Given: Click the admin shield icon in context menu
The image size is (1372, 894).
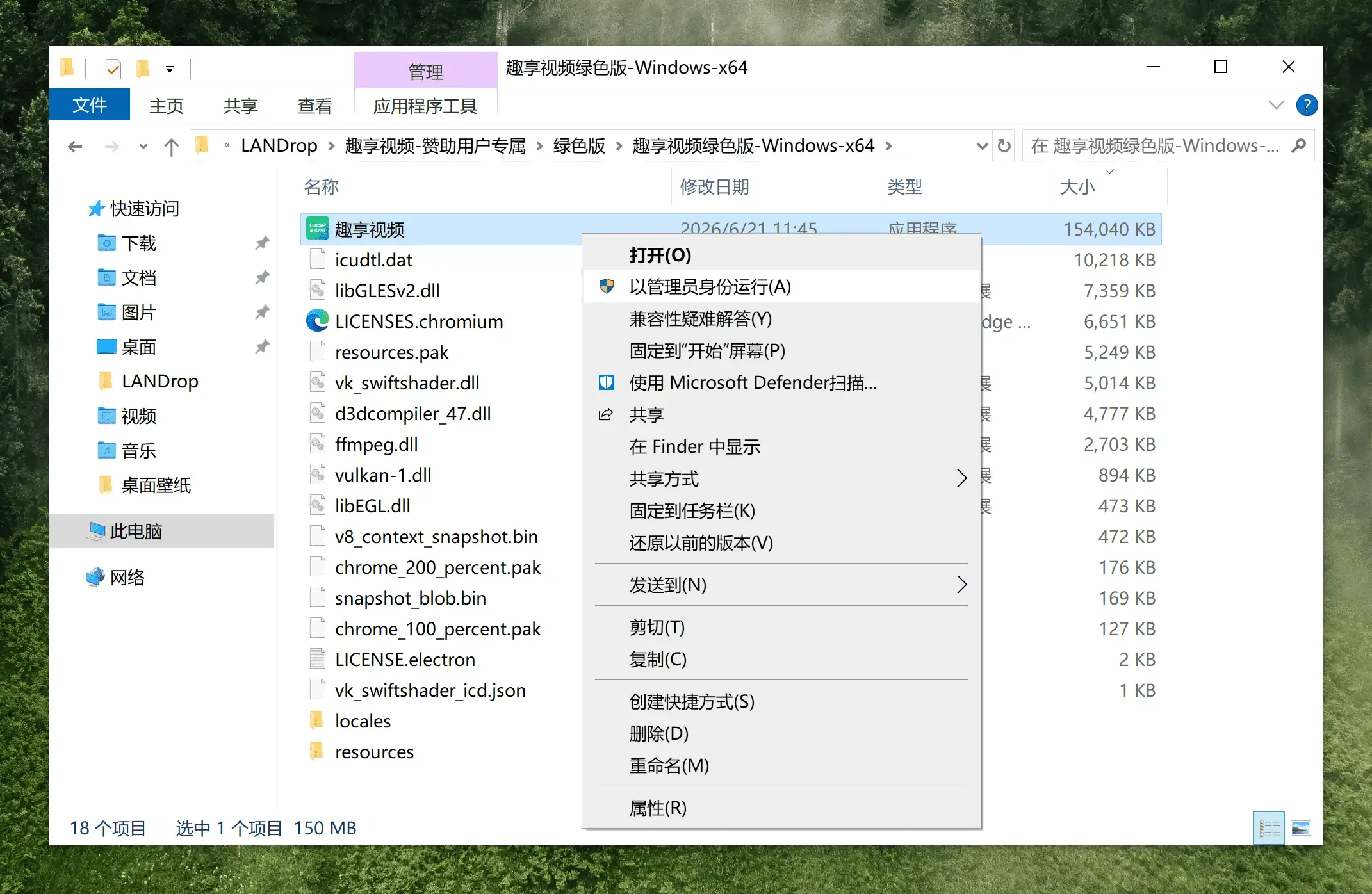Looking at the screenshot, I should pyautogui.click(x=606, y=286).
